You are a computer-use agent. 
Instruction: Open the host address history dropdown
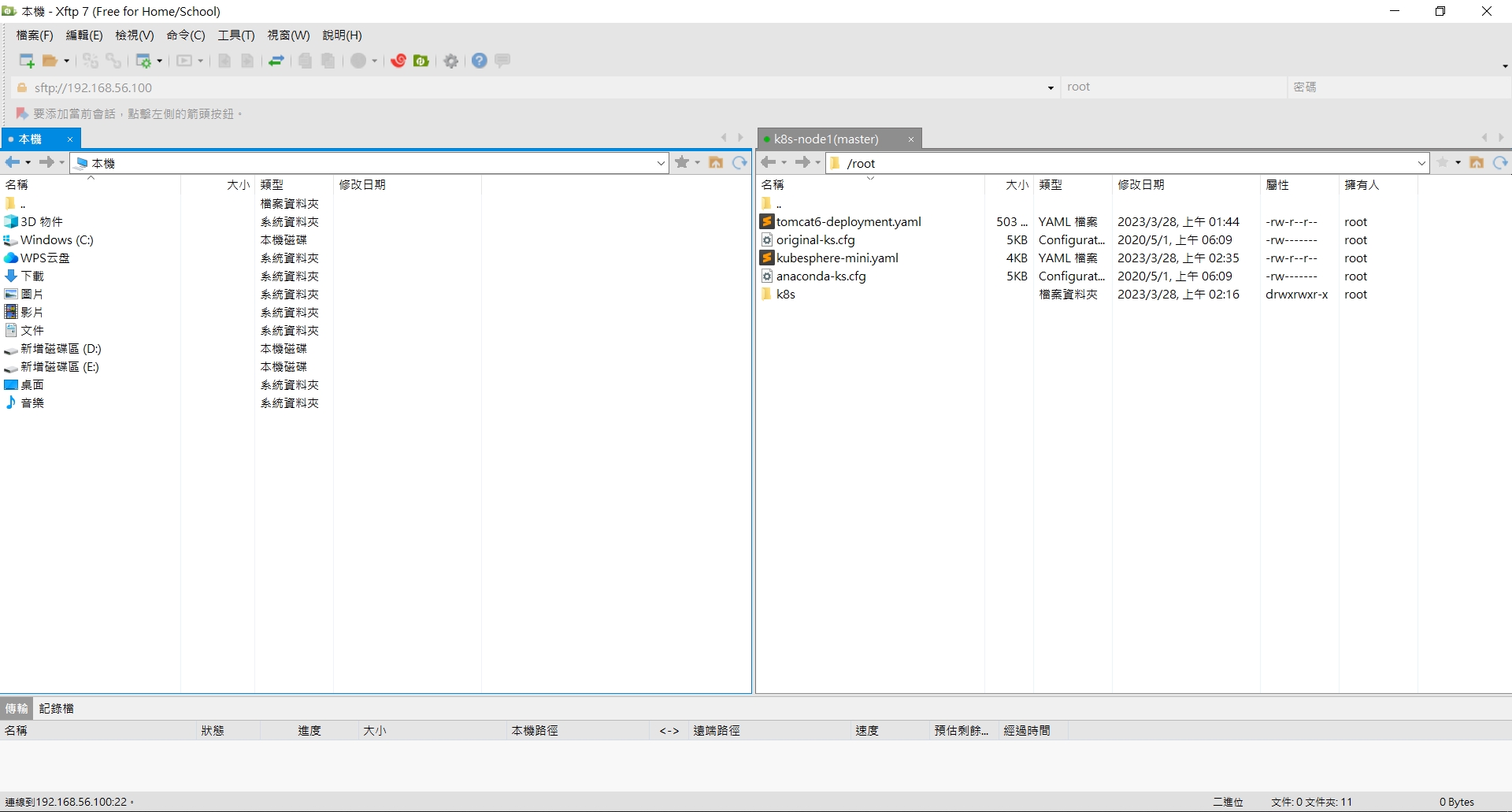(x=1051, y=87)
